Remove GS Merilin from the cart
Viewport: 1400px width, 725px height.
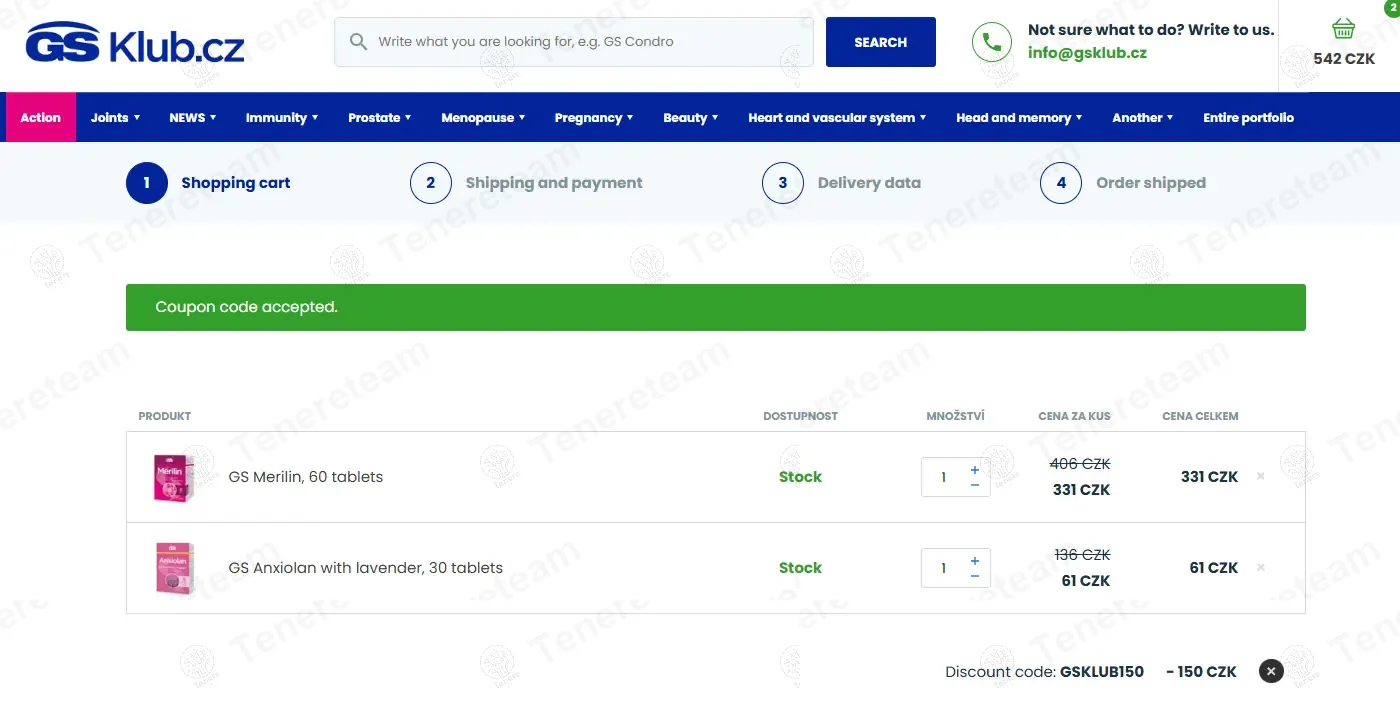1260,477
